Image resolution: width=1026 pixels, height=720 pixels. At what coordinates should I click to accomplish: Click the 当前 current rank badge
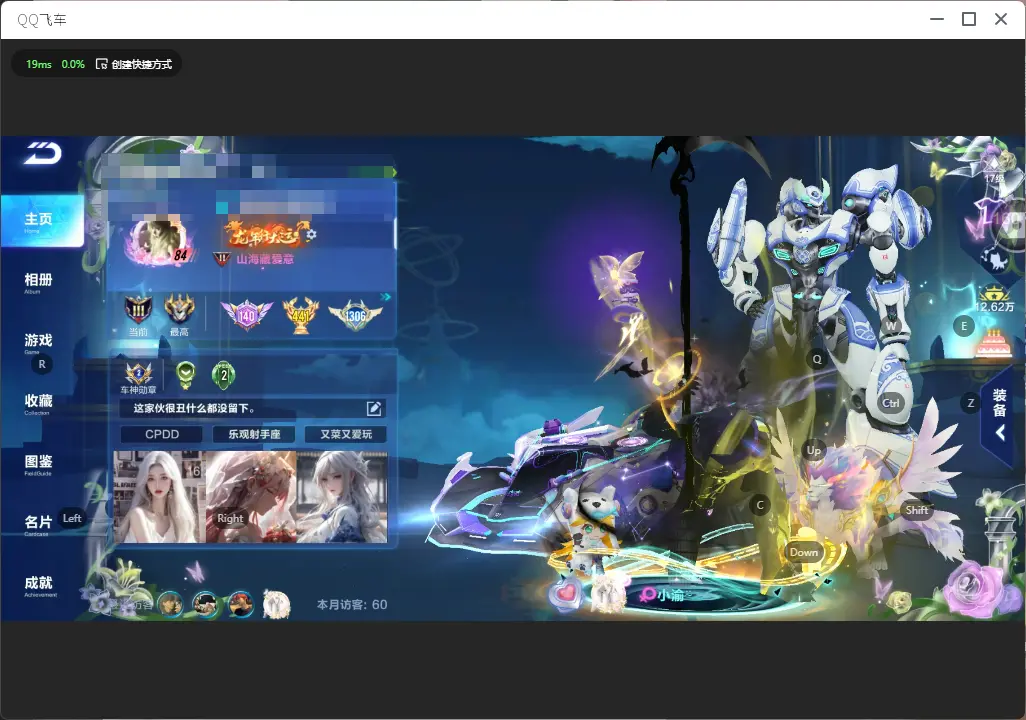138,313
